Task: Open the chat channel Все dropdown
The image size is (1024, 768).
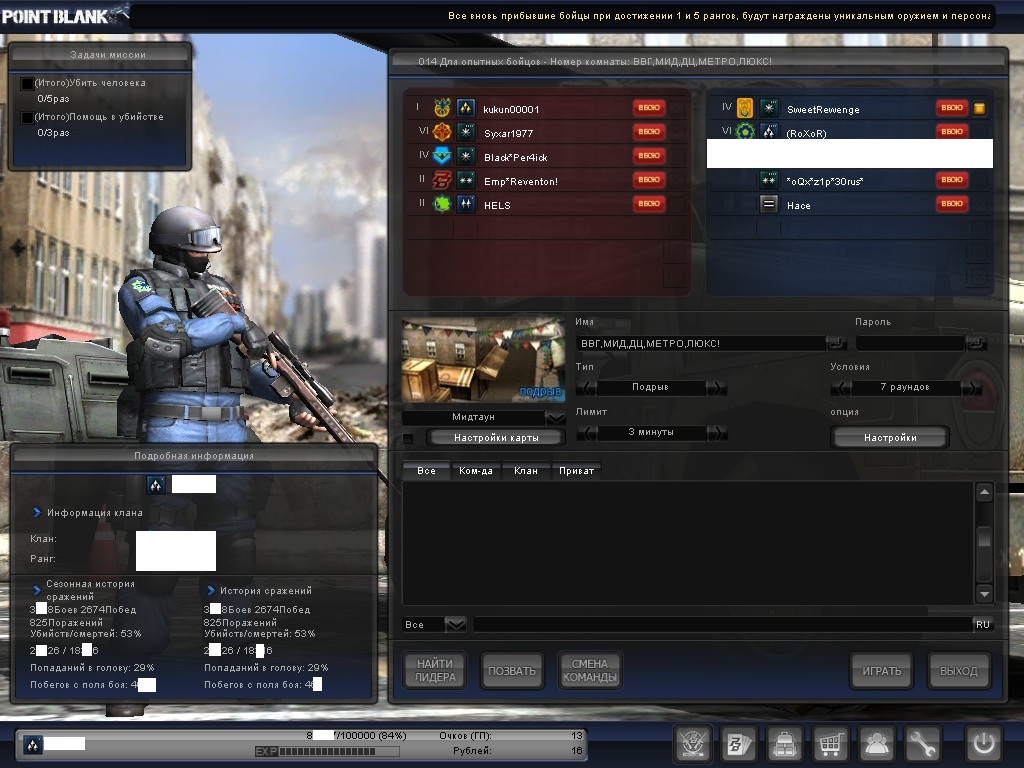Action: [x=455, y=624]
